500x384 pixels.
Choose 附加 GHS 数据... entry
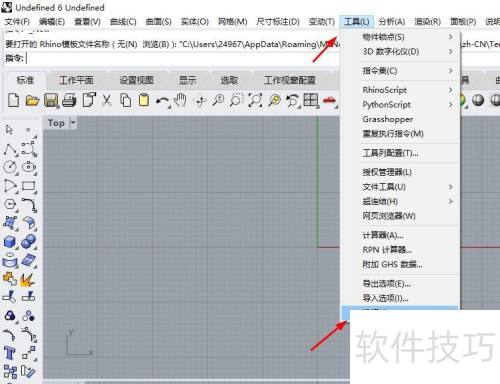click(400, 264)
